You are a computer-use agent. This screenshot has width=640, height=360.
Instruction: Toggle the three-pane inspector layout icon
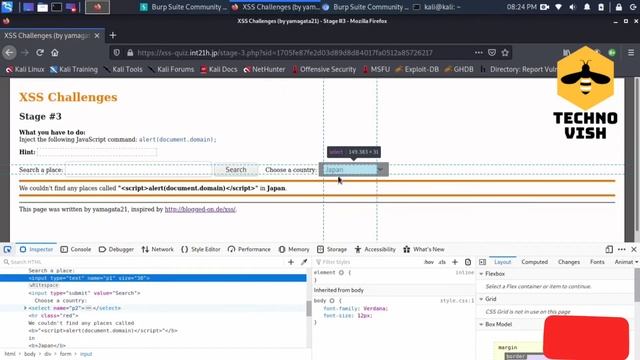(482, 262)
